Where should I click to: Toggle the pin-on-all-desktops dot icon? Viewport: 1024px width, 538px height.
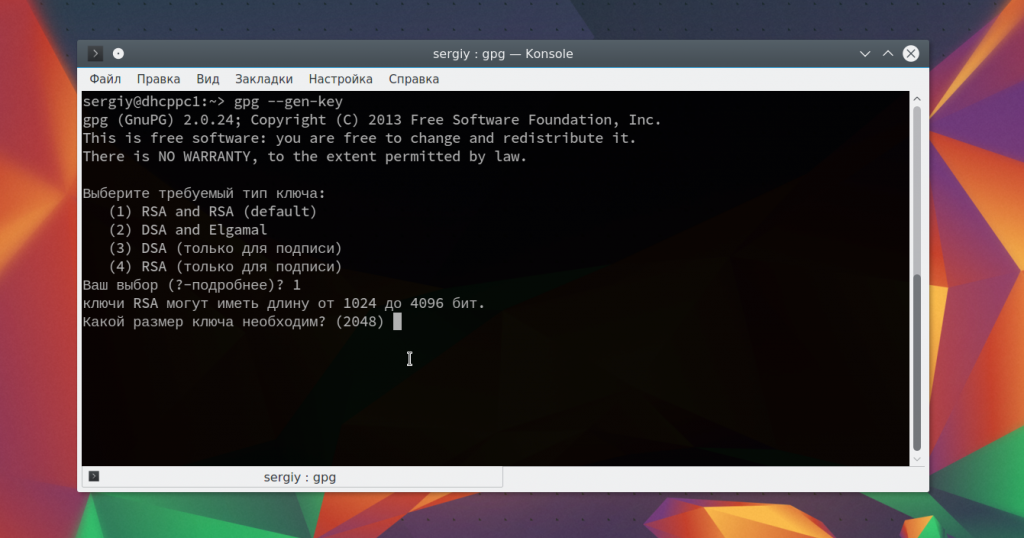118,54
